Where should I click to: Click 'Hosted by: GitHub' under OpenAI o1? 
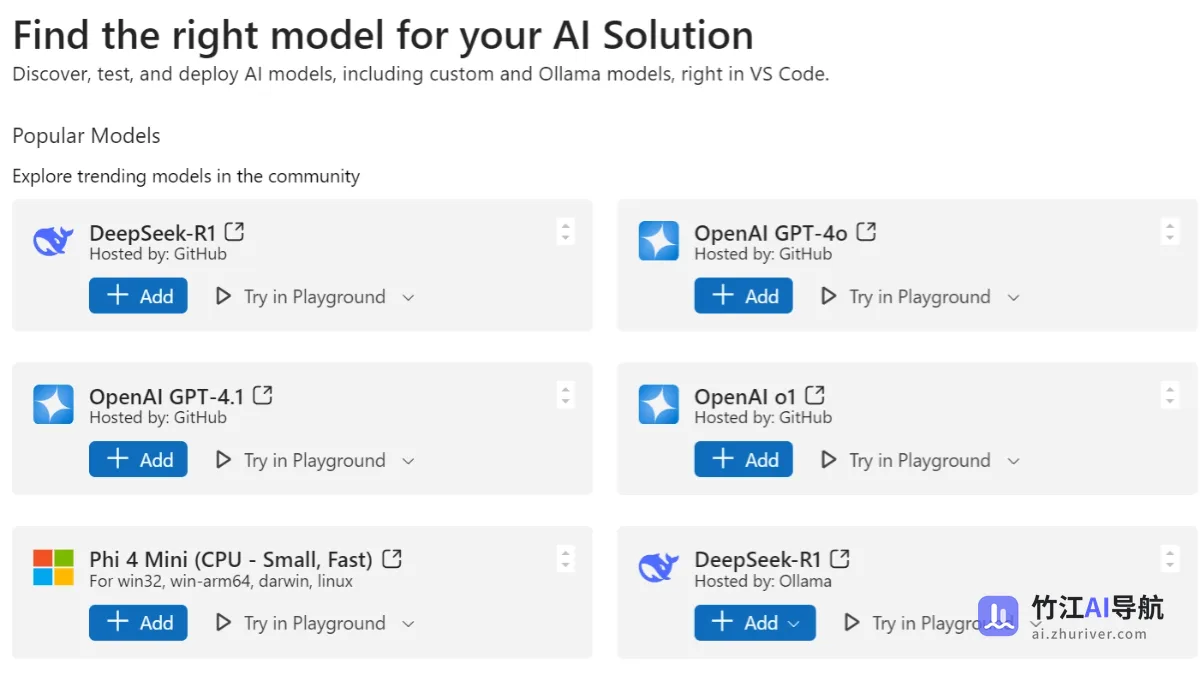point(763,417)
